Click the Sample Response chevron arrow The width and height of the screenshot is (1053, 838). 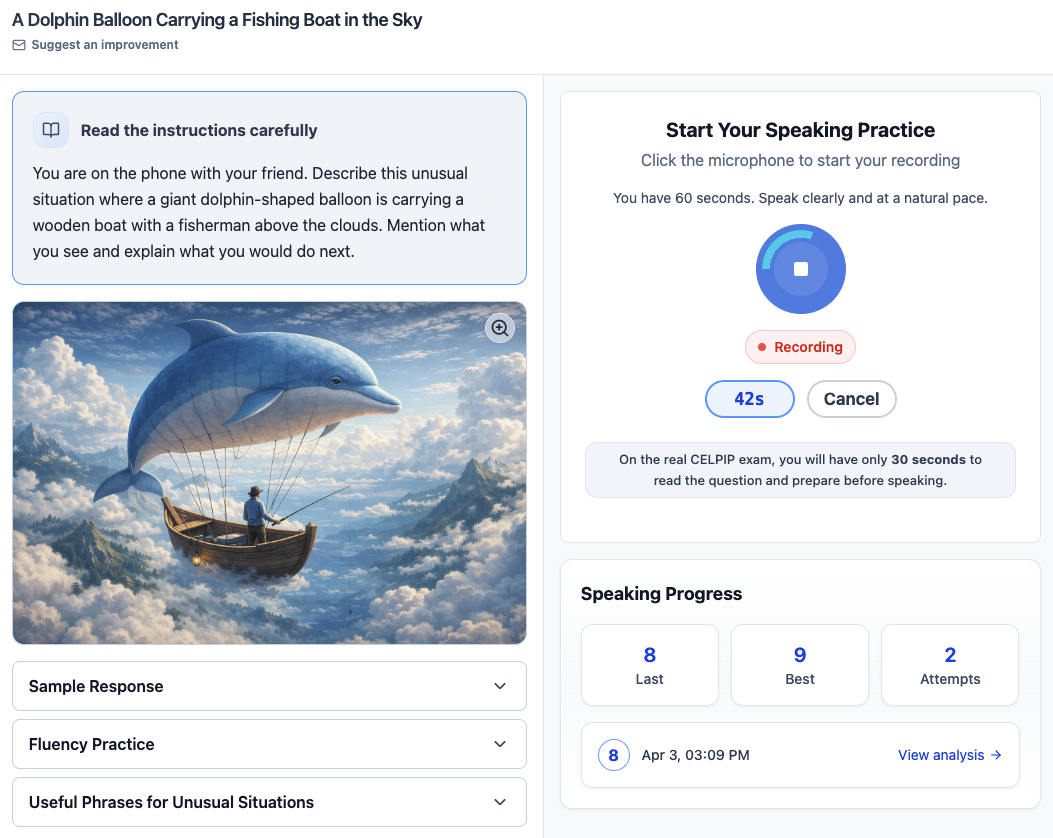coord(500,686)
